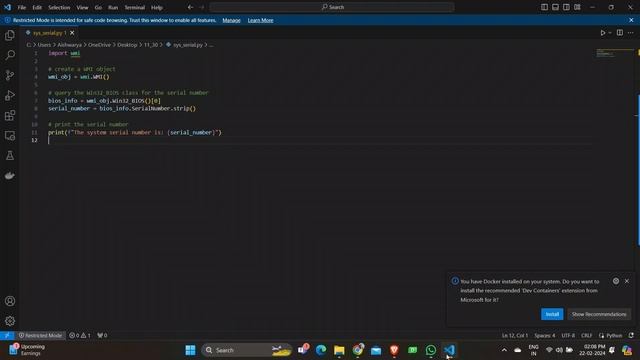Go back with the navigation arrow
The height and width of the screenshot is (360, 640).
tap(190, 7)
